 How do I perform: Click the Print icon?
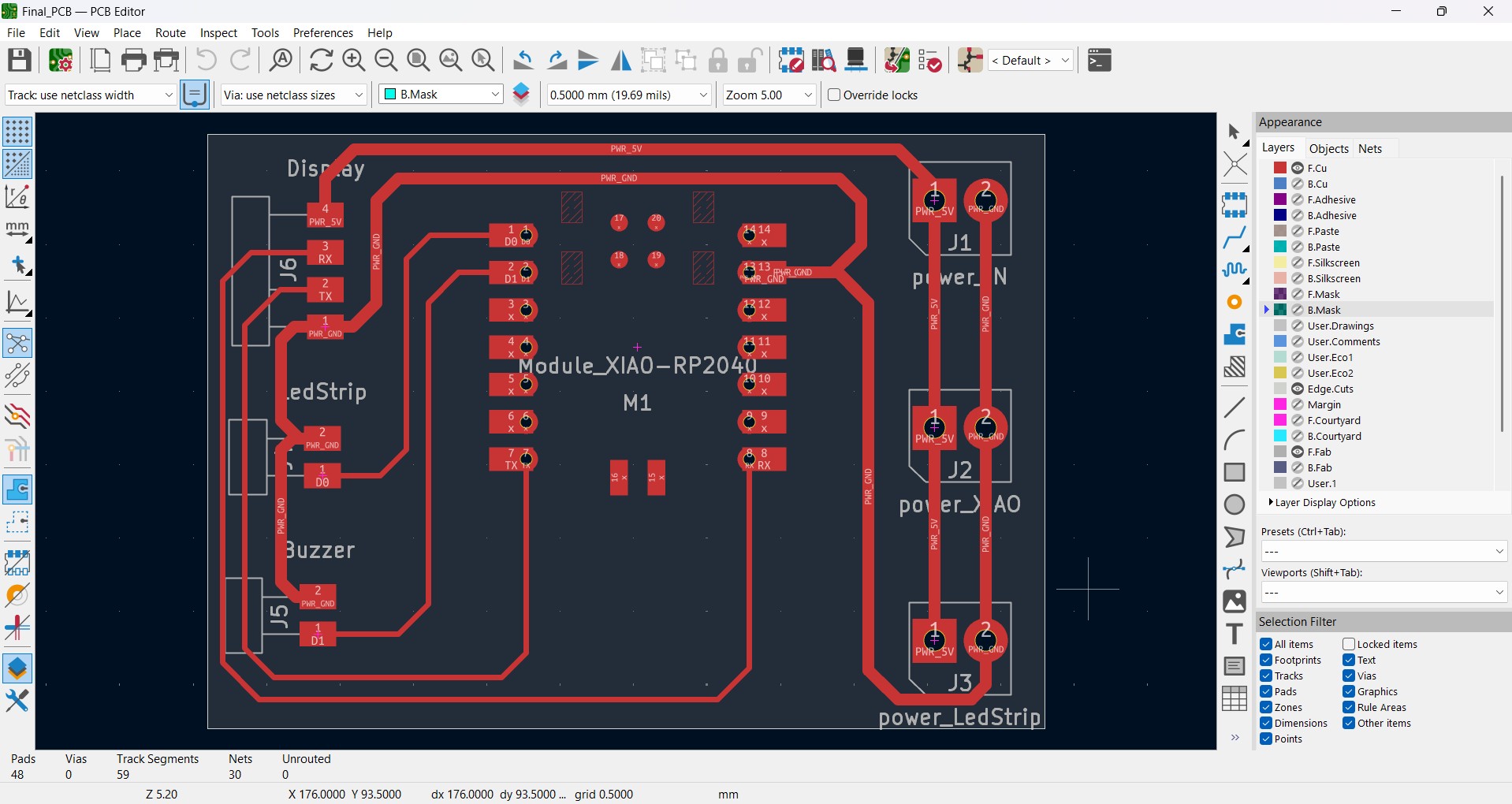pyautogui.click(x=134, y=60)
